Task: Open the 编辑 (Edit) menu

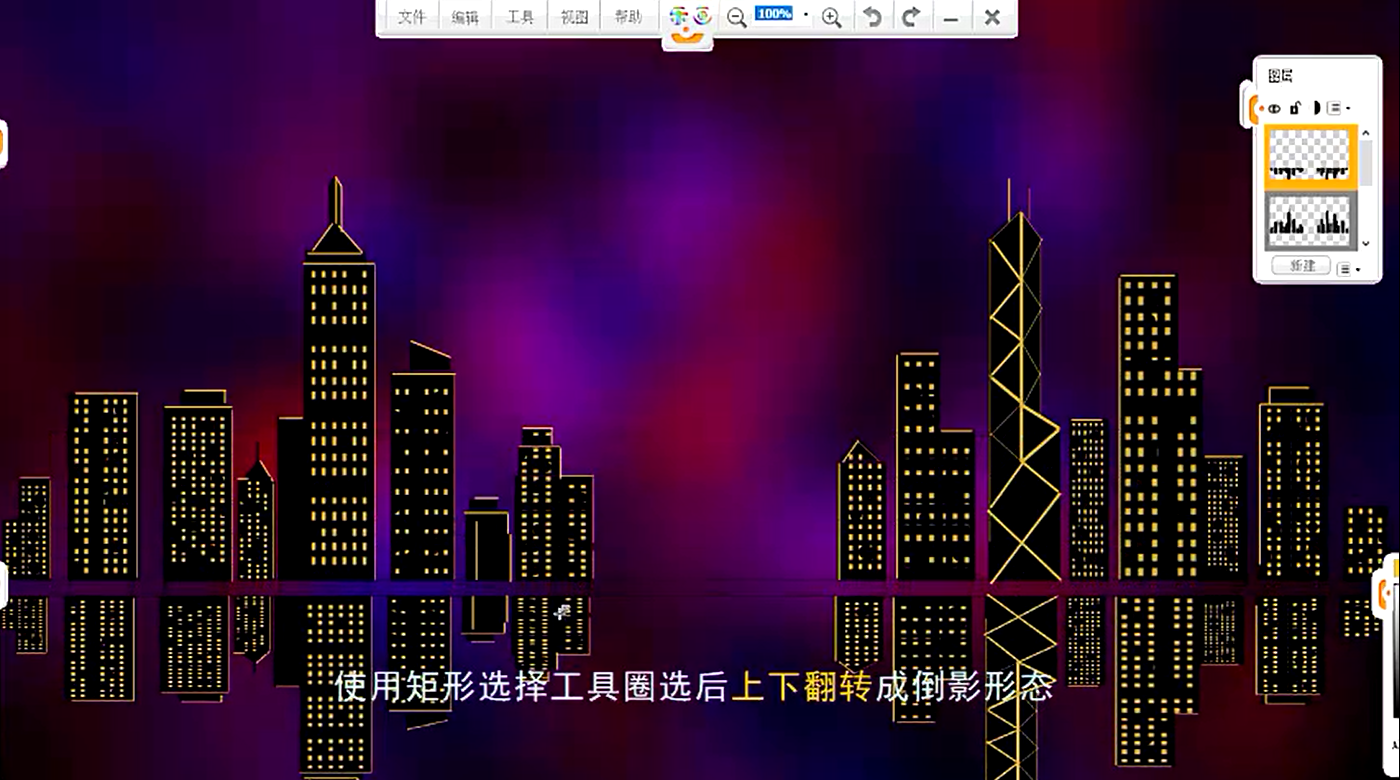Action: [x=465, y=17]
